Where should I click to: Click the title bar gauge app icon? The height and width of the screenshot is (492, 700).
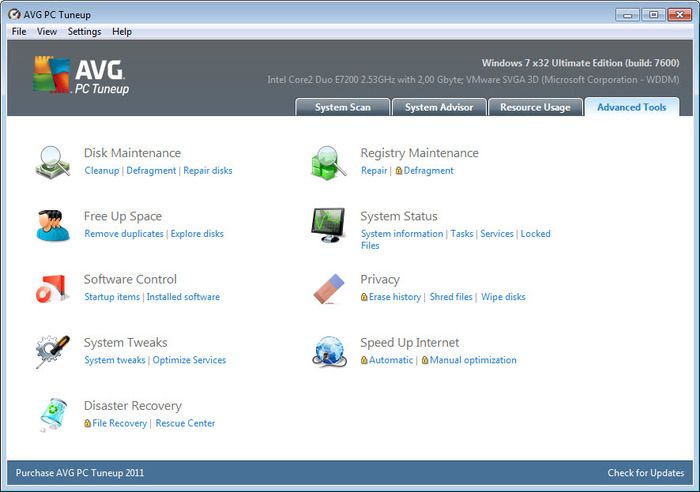[14, 14]
